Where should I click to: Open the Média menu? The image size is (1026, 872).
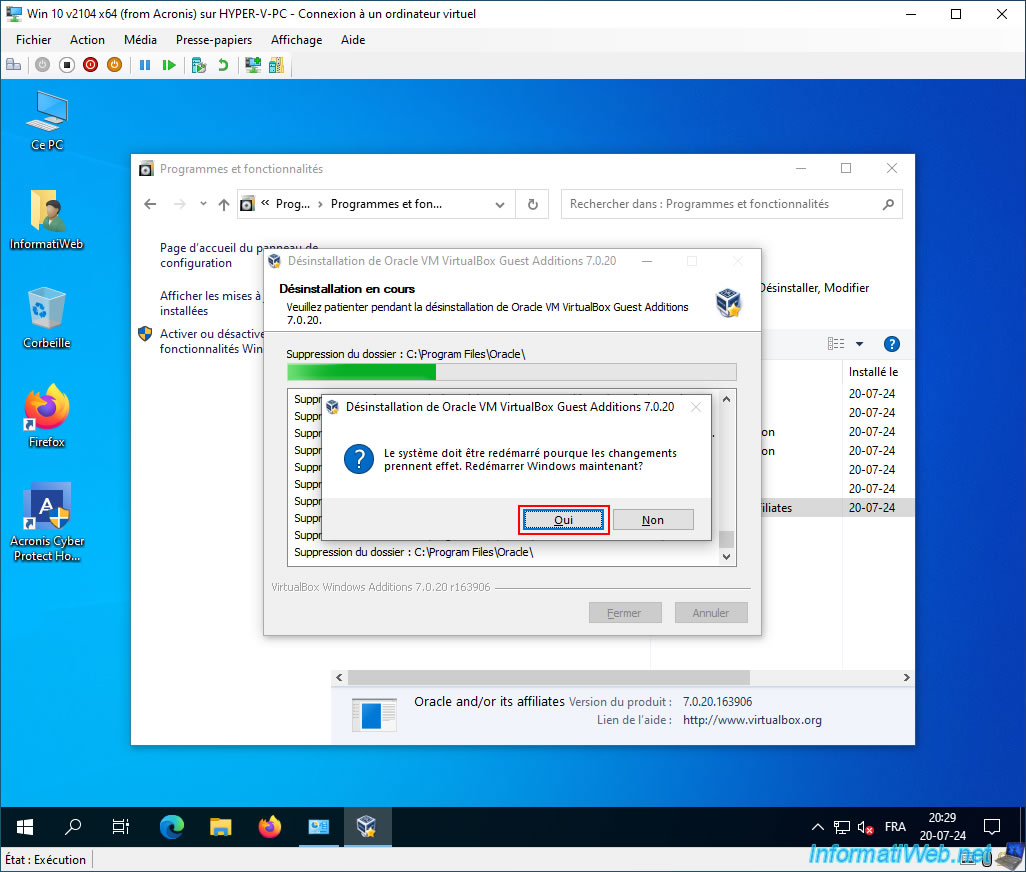tap(140, 40)
